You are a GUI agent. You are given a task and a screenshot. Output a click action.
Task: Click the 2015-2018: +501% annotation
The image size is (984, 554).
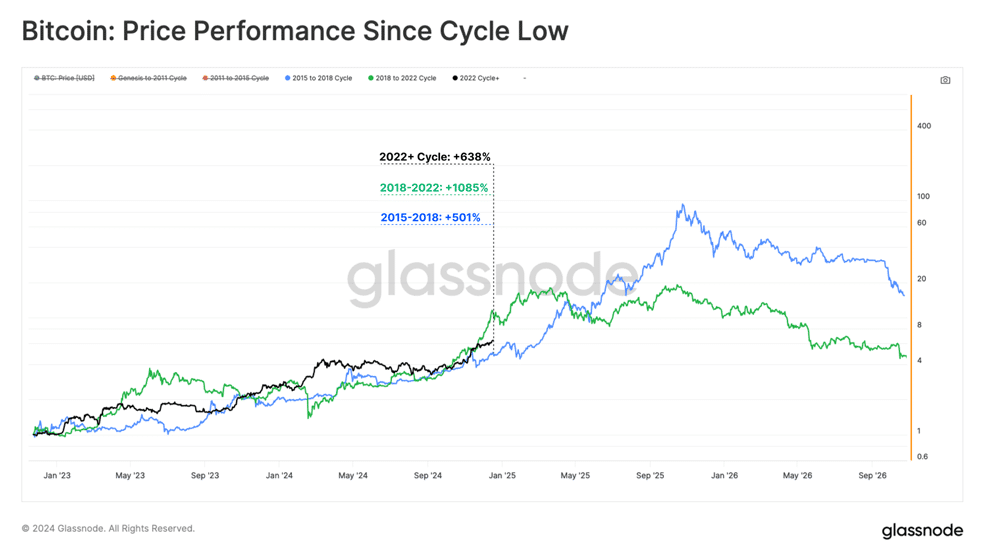coord(430,218)
